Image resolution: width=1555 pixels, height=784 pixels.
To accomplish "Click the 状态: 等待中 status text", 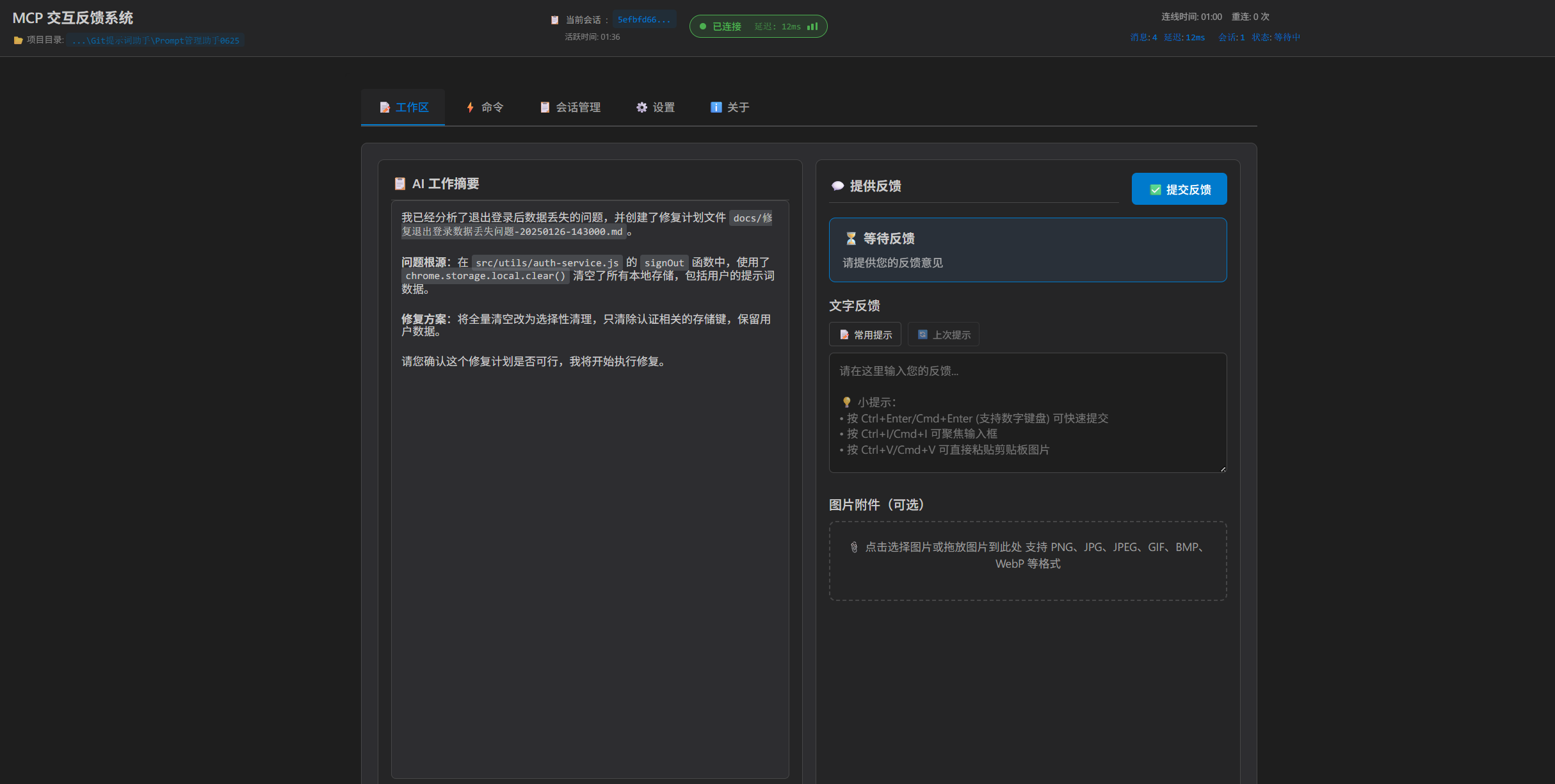I will (x=1276, y=37).
